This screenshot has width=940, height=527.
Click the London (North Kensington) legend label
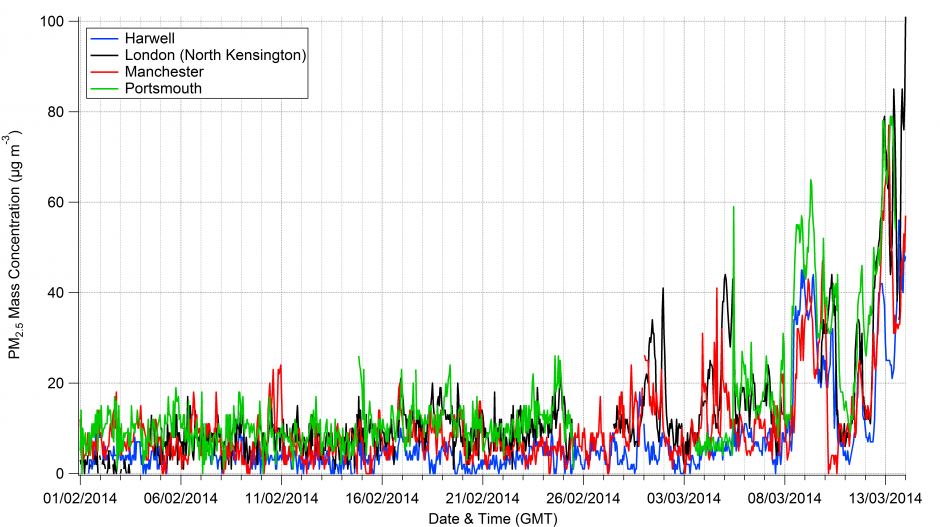click(x=216, y=55)
